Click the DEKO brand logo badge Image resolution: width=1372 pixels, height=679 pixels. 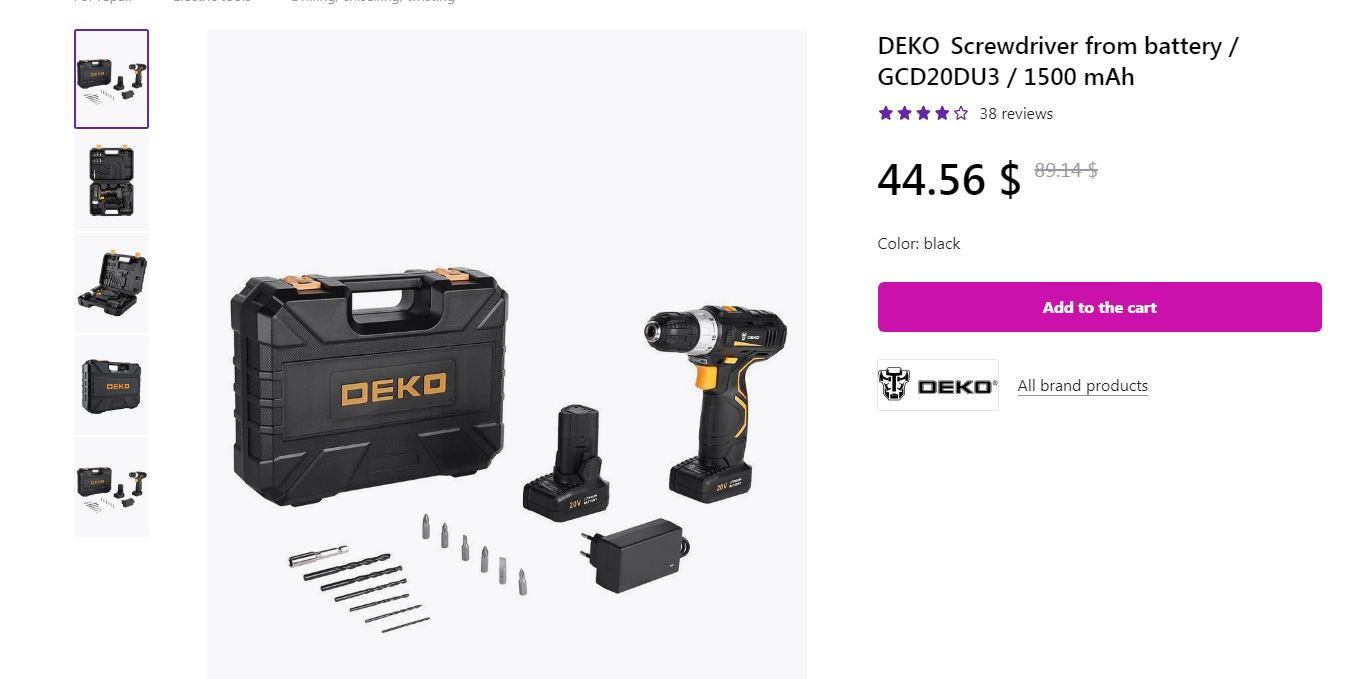point(938,385)
